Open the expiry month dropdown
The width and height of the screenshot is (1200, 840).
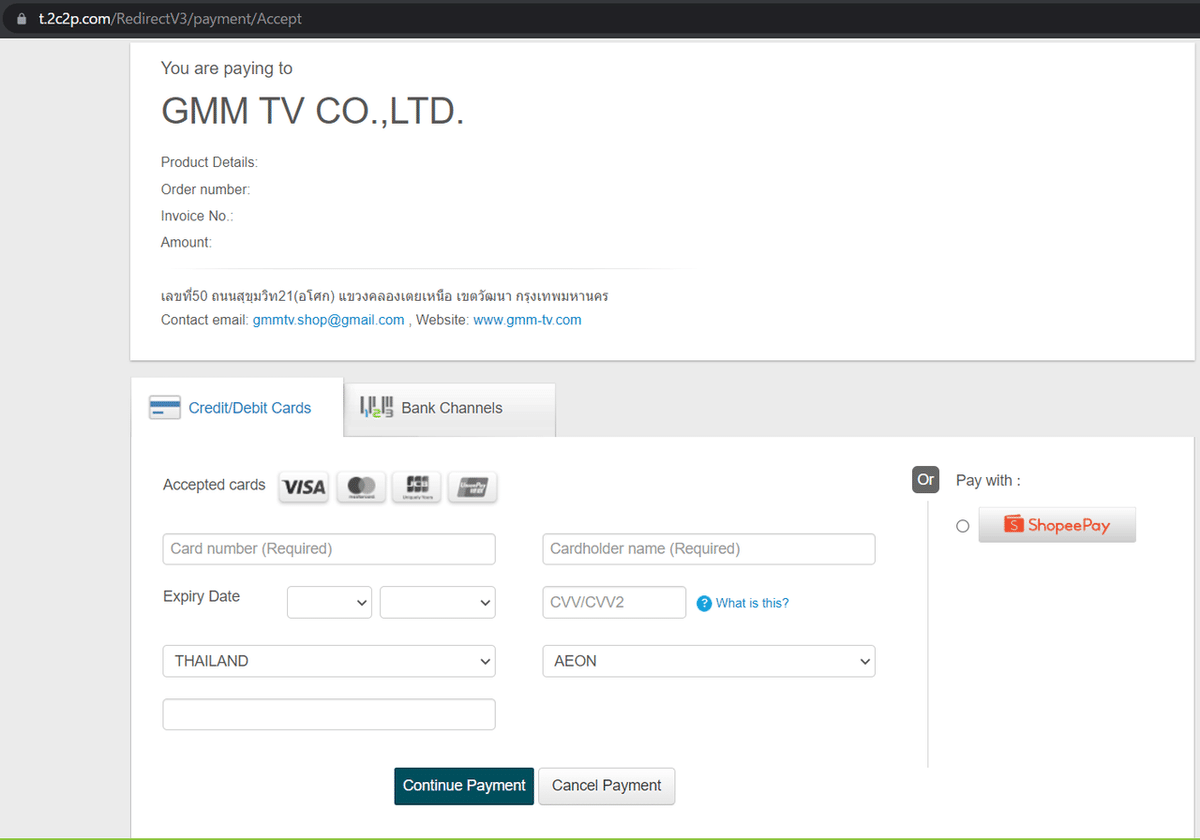click(329, 603)
